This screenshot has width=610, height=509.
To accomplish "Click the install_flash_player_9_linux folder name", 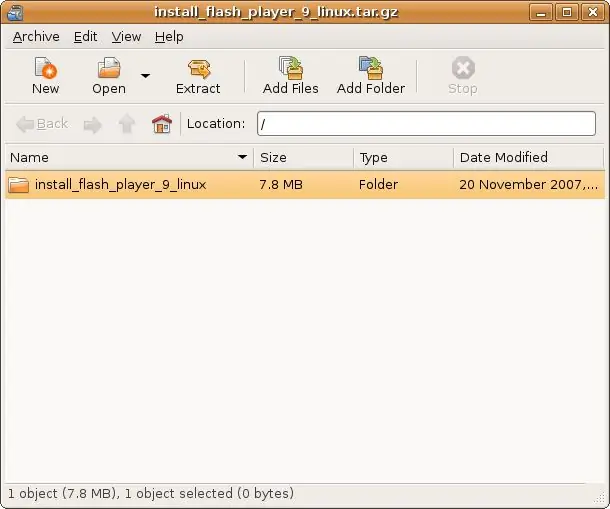I will pyautogui.click(x=121, y=184).
